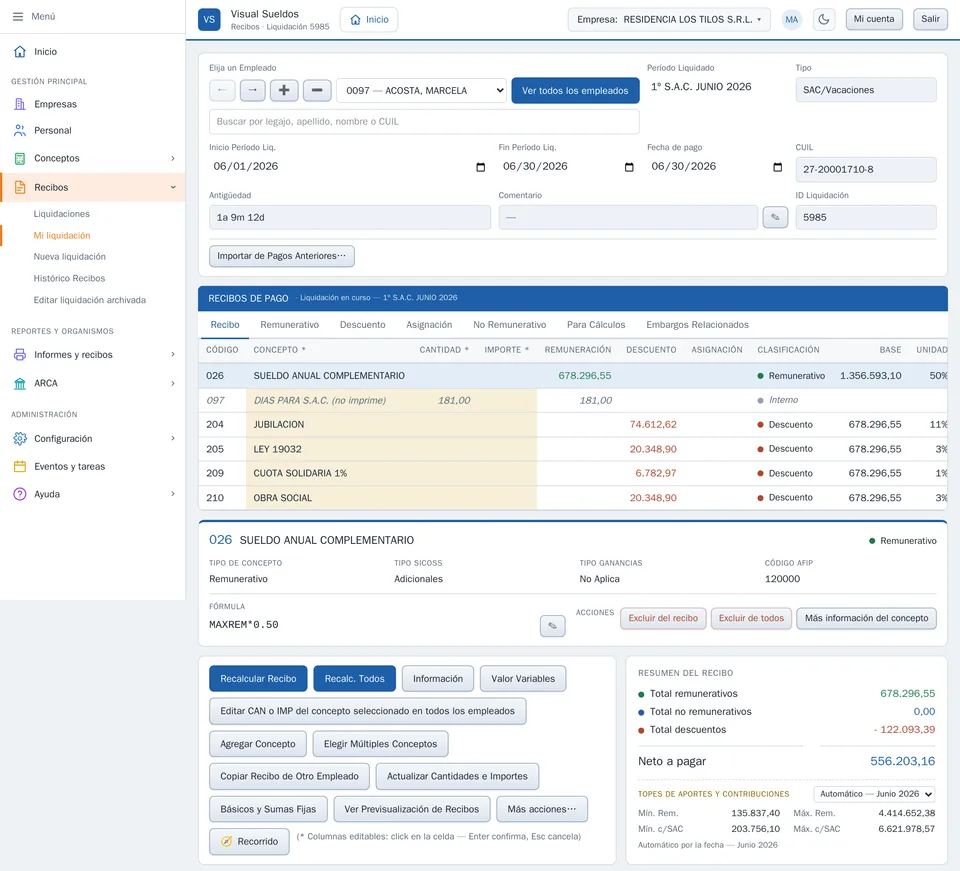Select the JUBILACION row in receipt table
The width and height of the screenshot is (960, 871).
572,425
